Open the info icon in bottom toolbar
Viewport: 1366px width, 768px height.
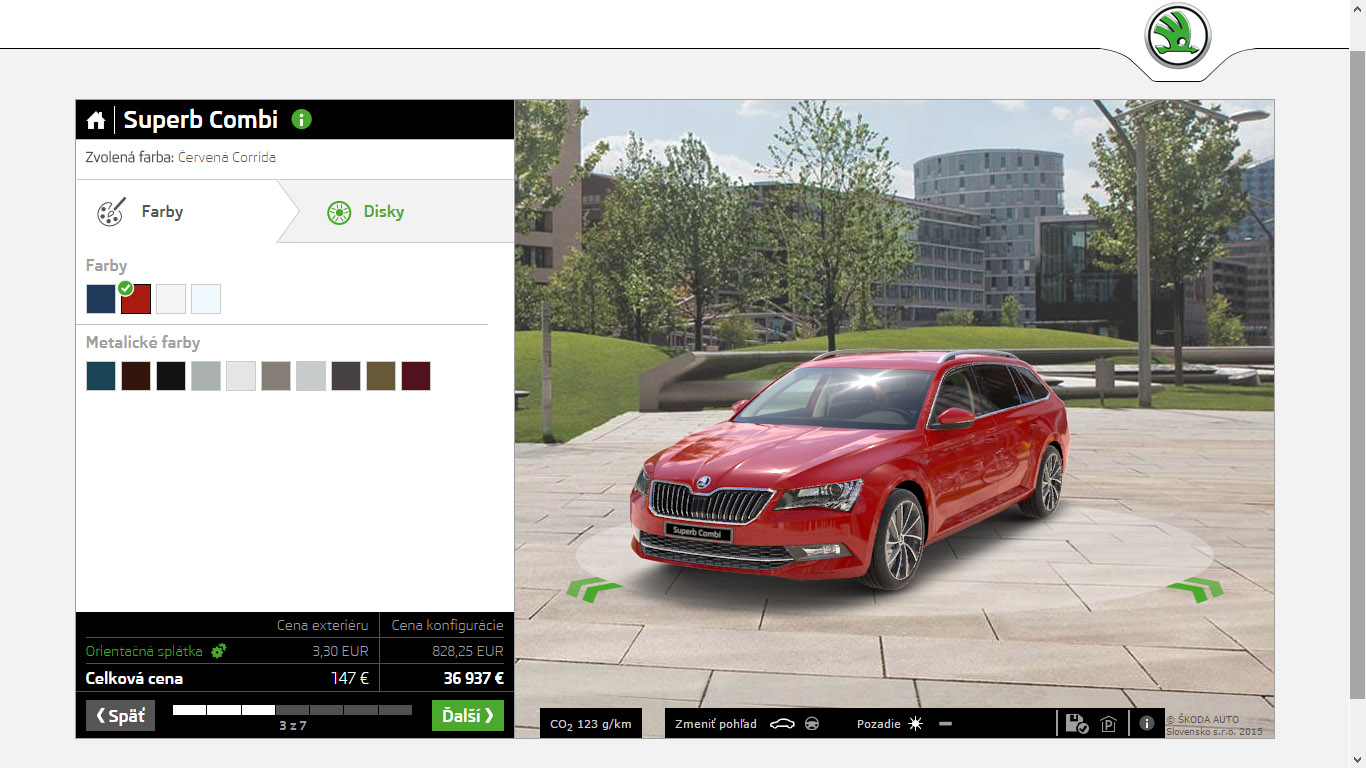click(1147, 723)
